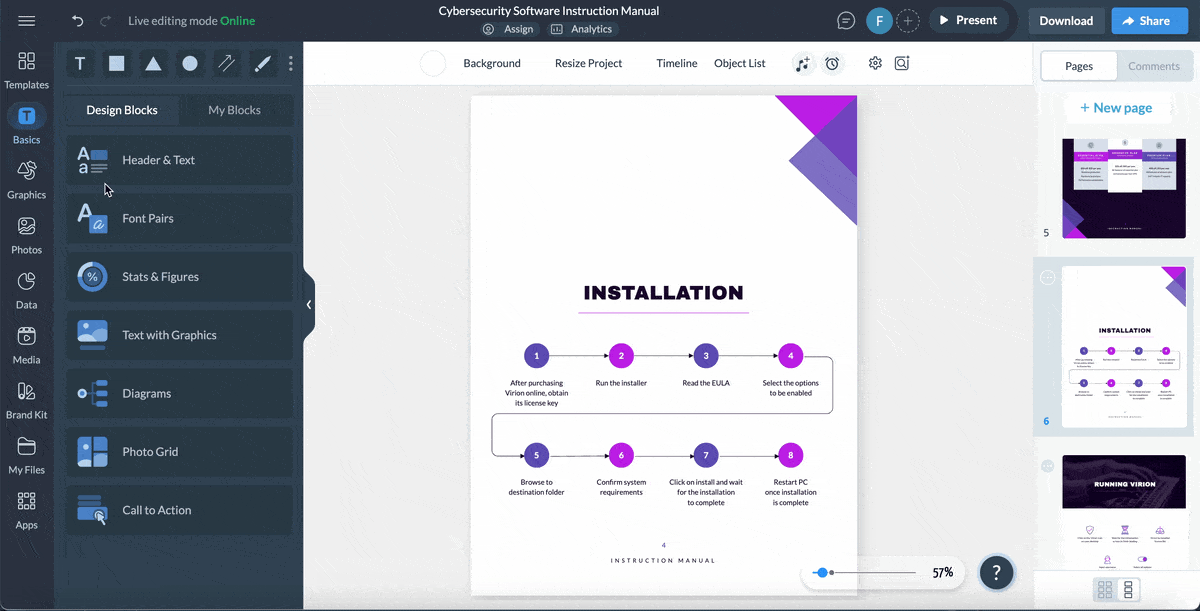The width and height of the screenshot is (1200, 611).
Task: Collapse the left design blocks panel
Action: click(309, 304)
